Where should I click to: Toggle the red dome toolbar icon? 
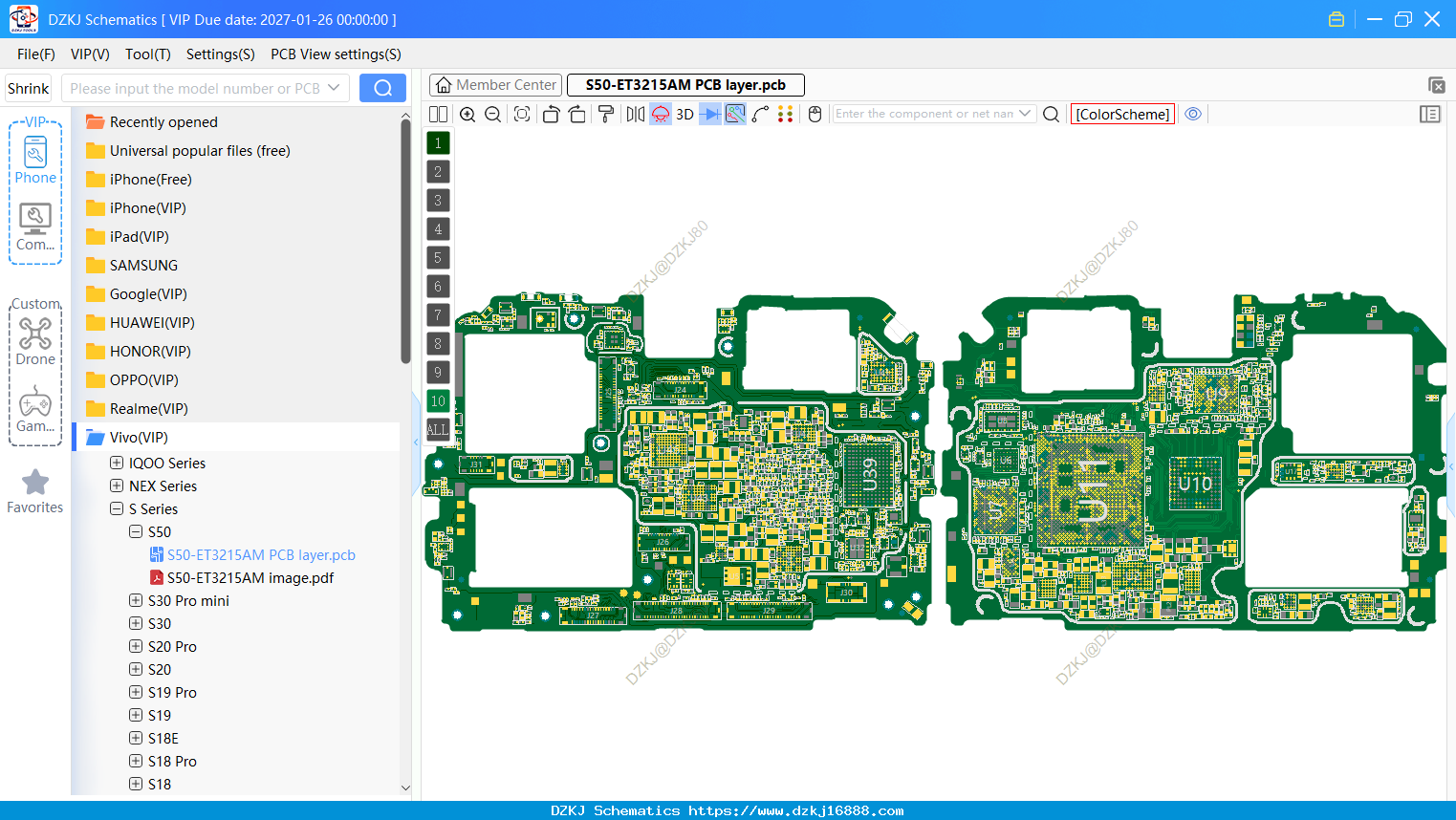(661, 114)
